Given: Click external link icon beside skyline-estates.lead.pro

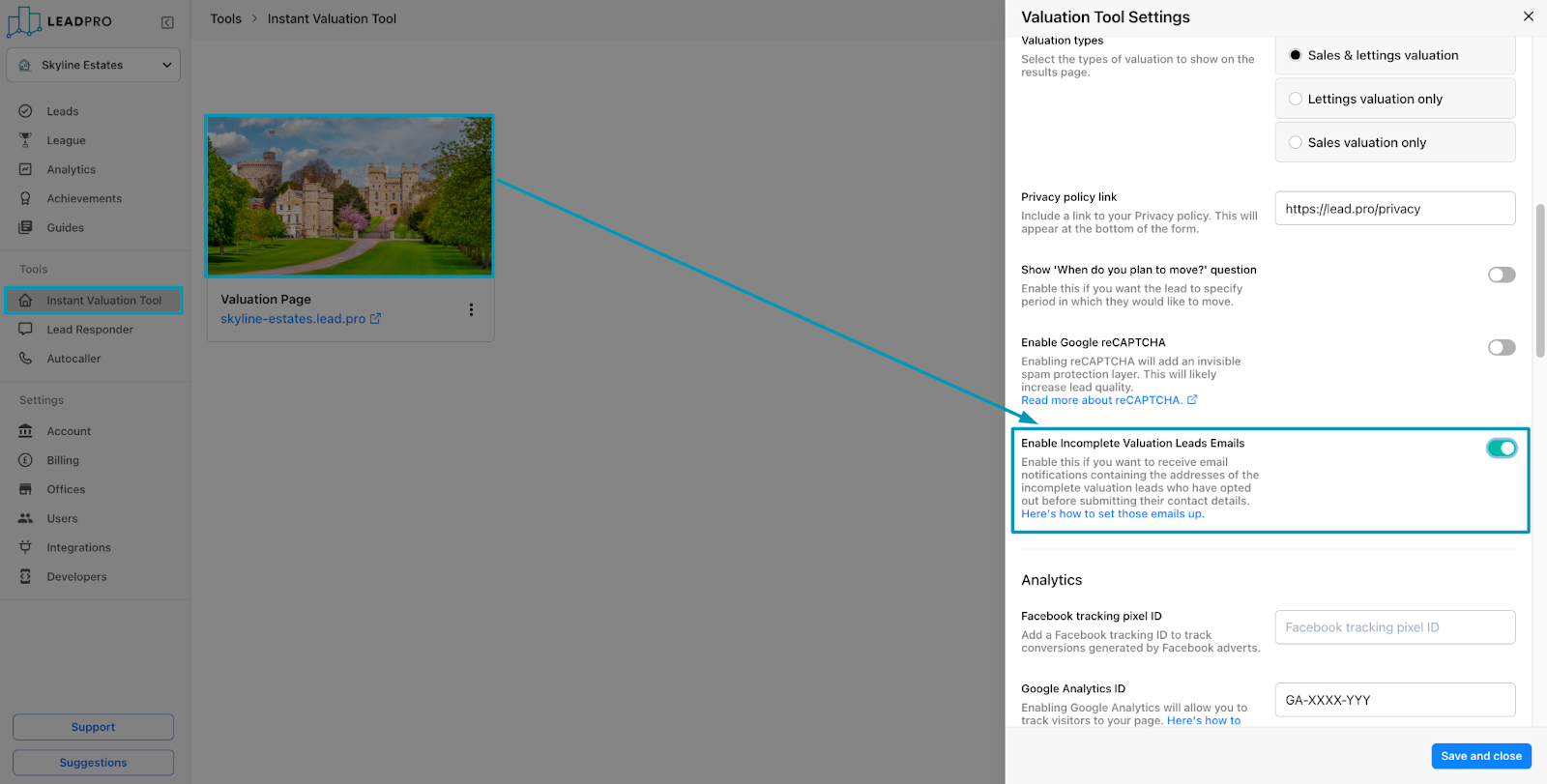Looking at the screenshot, I should click(376, 319).
